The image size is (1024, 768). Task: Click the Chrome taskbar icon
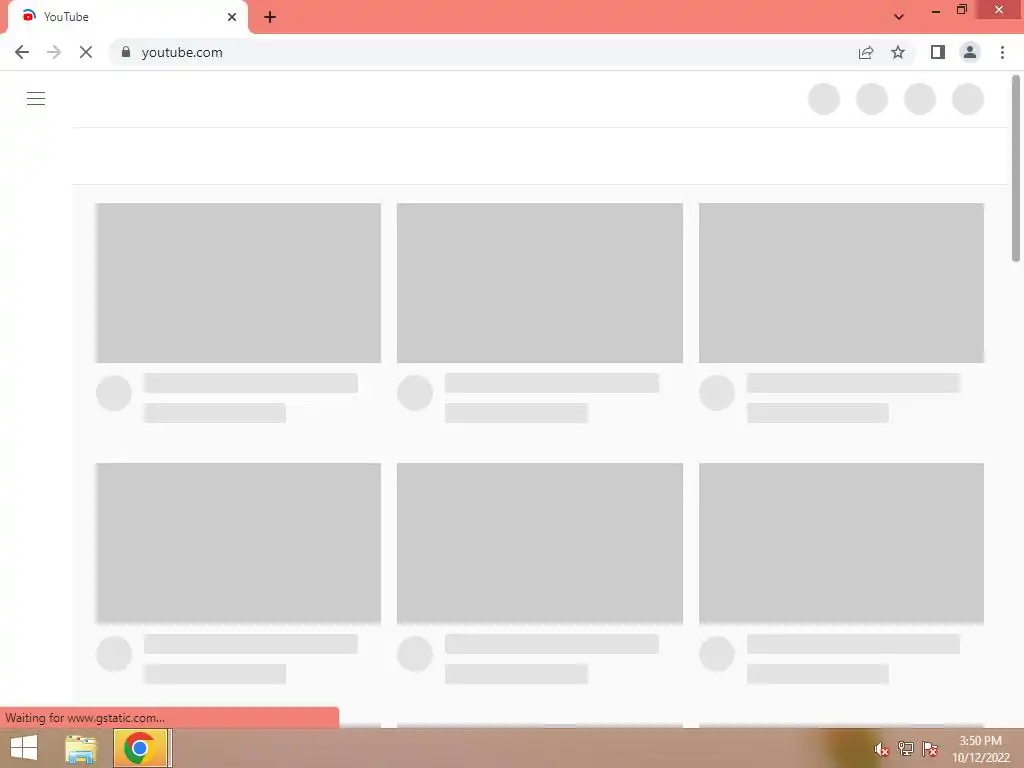click(x=139, y=748)
